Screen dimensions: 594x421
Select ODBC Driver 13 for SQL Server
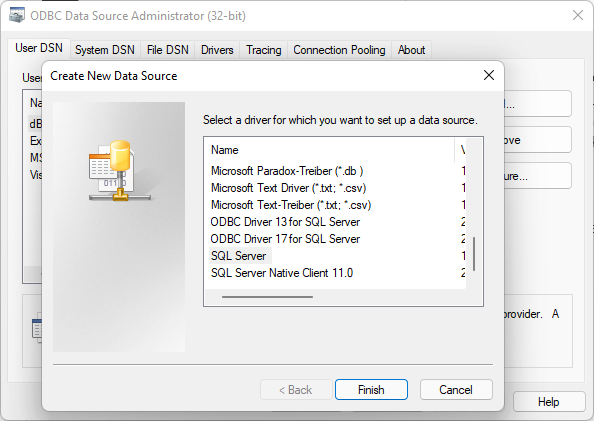[x=285, y=222]
